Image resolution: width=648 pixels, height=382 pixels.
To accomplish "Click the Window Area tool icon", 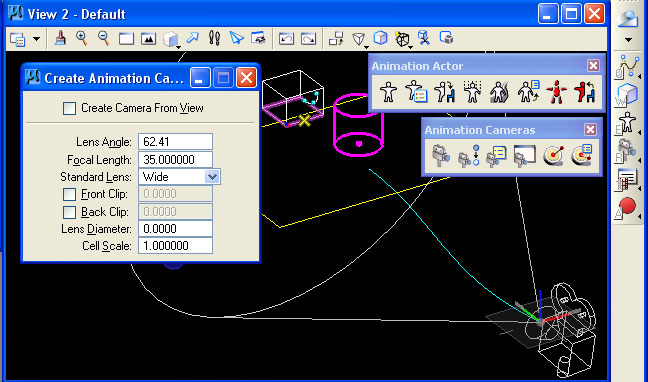I will (x=126, y=39).
